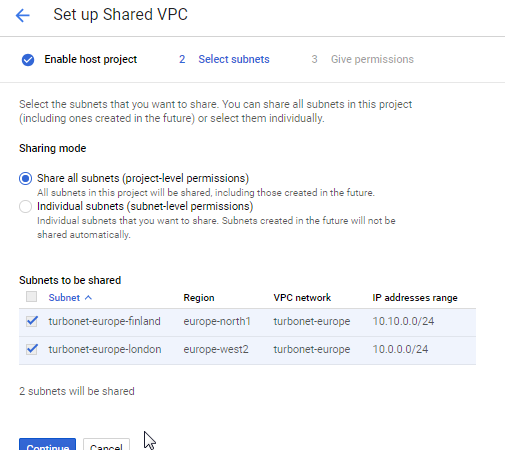Image resolution: width=505 pixels, height=450 pixels.
Task: Uncheck the turbonet-europe-london subnet checkbox
Action: (x=32, y=349)
